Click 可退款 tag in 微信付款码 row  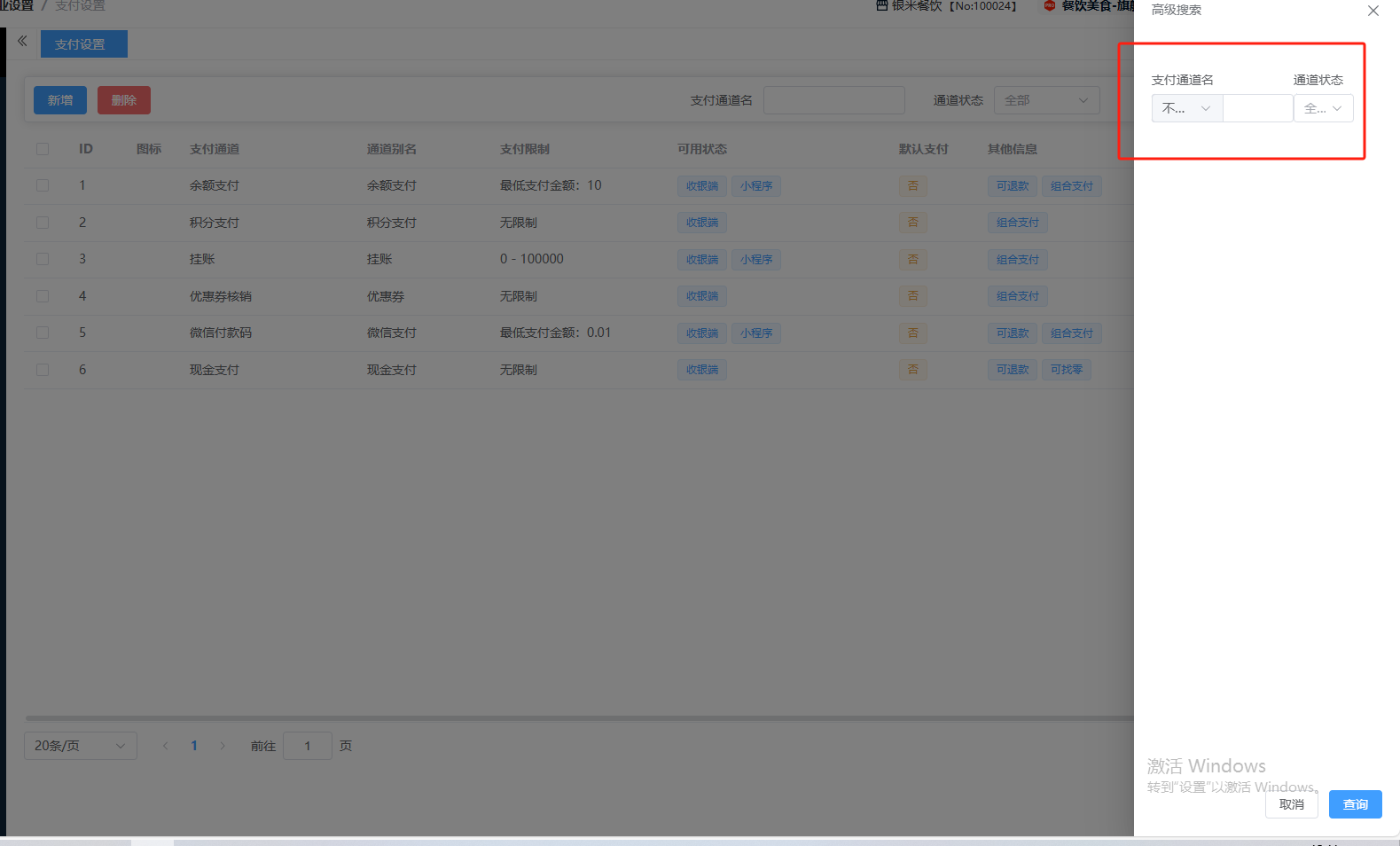(x=1012, y=333)
